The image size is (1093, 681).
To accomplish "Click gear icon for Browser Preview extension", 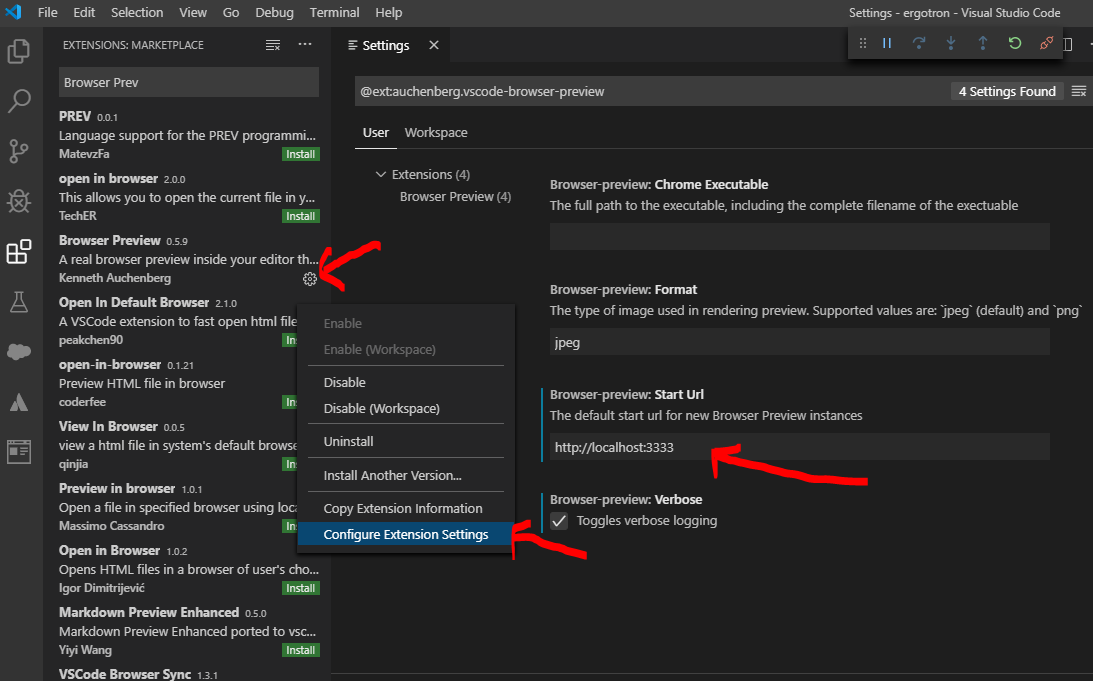I will pyautogui.click(x=310, y=279).
